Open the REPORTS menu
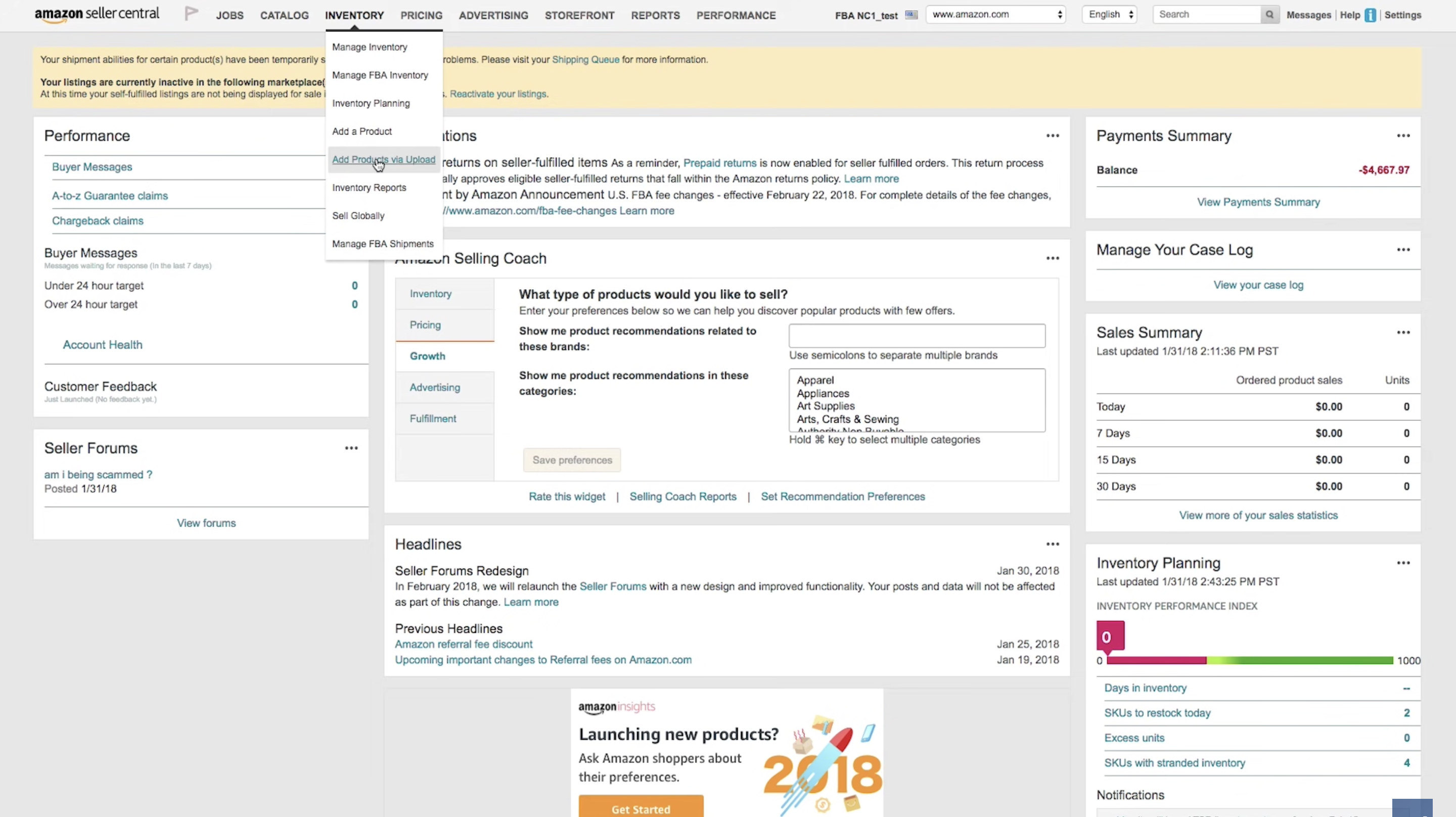The image size is (1456, 817). [655, 15]
